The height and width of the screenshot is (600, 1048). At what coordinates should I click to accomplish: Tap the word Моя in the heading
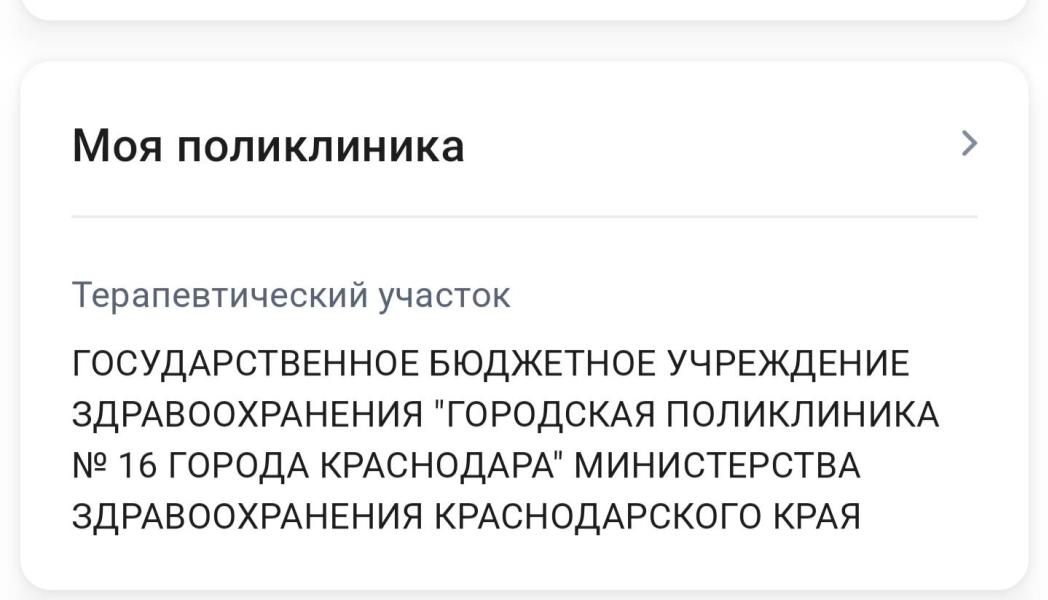(117, 146)
